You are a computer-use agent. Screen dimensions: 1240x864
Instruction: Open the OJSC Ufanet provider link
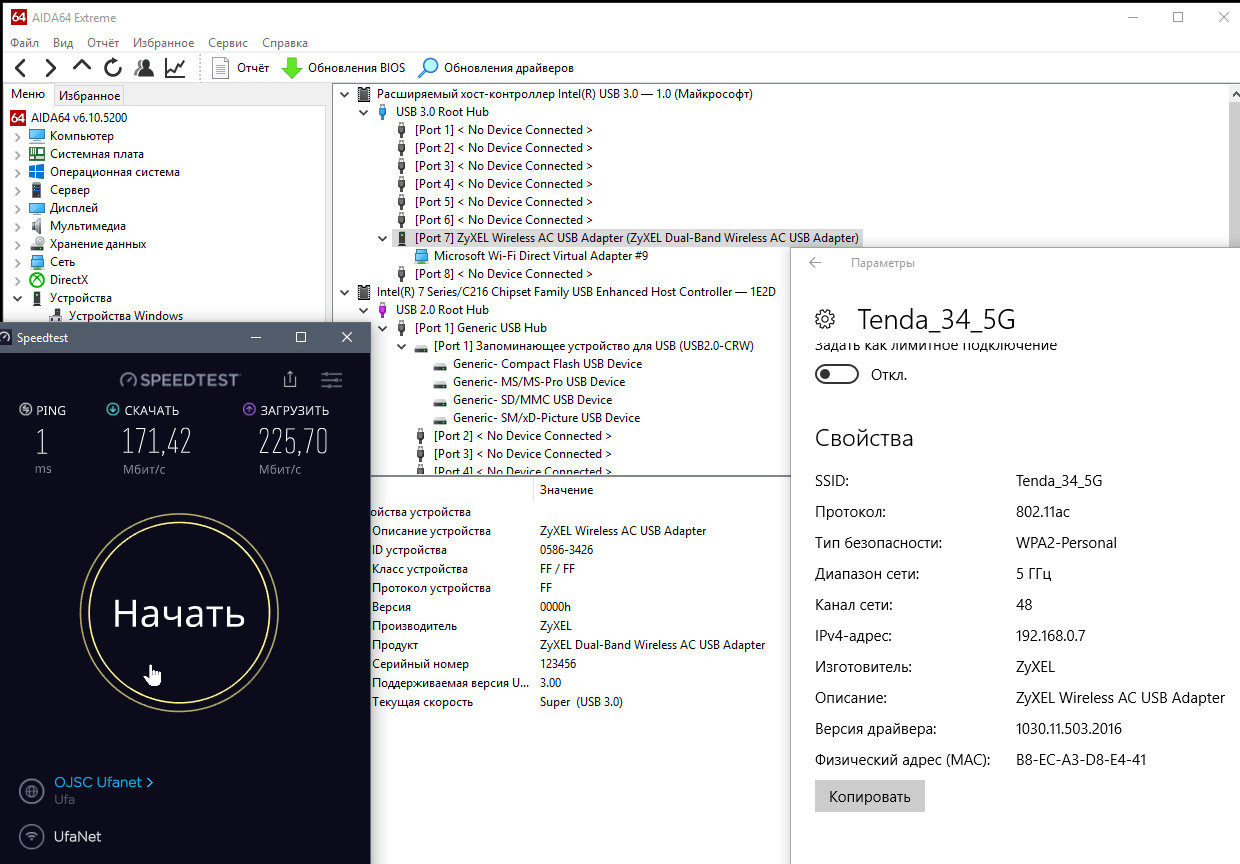click(103, 782)
